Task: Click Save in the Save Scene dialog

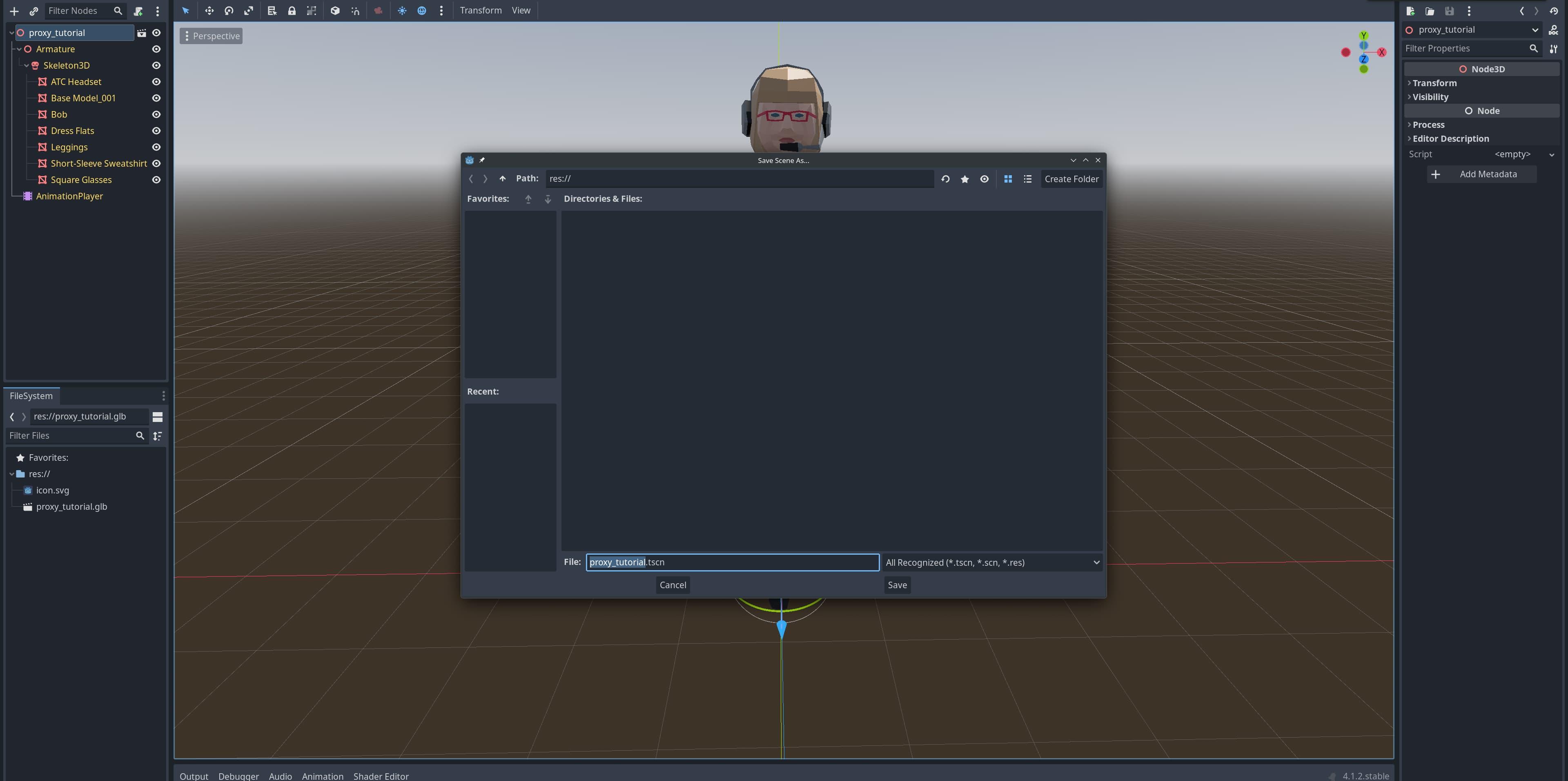Action: (x=896, y=585)
